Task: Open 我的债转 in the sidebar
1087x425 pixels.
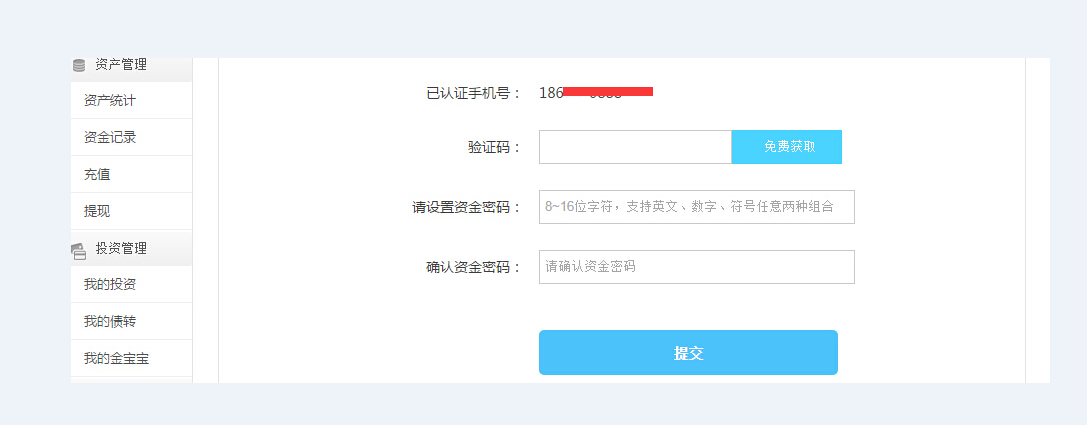Action: click(x=132, y=321)
